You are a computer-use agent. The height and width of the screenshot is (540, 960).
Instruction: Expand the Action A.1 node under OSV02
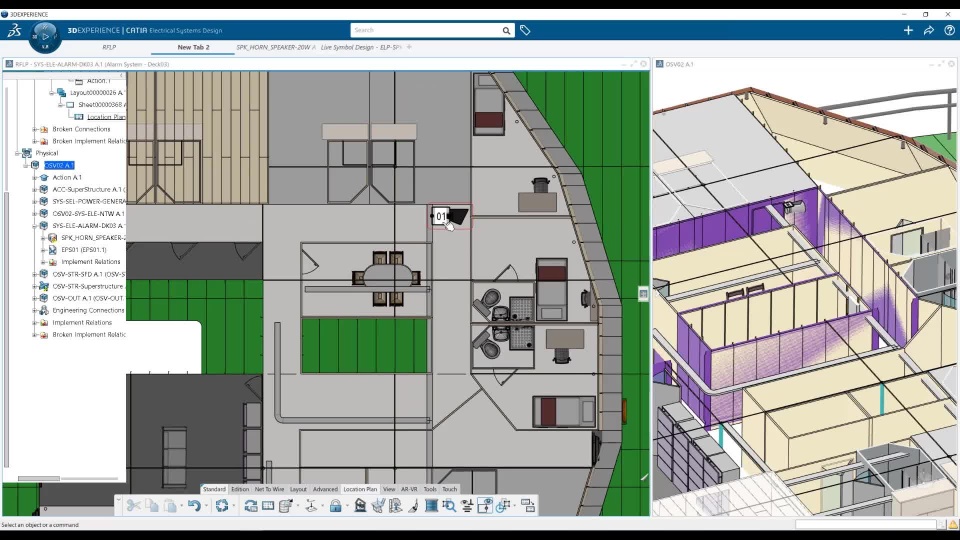(x=35, y=178)
